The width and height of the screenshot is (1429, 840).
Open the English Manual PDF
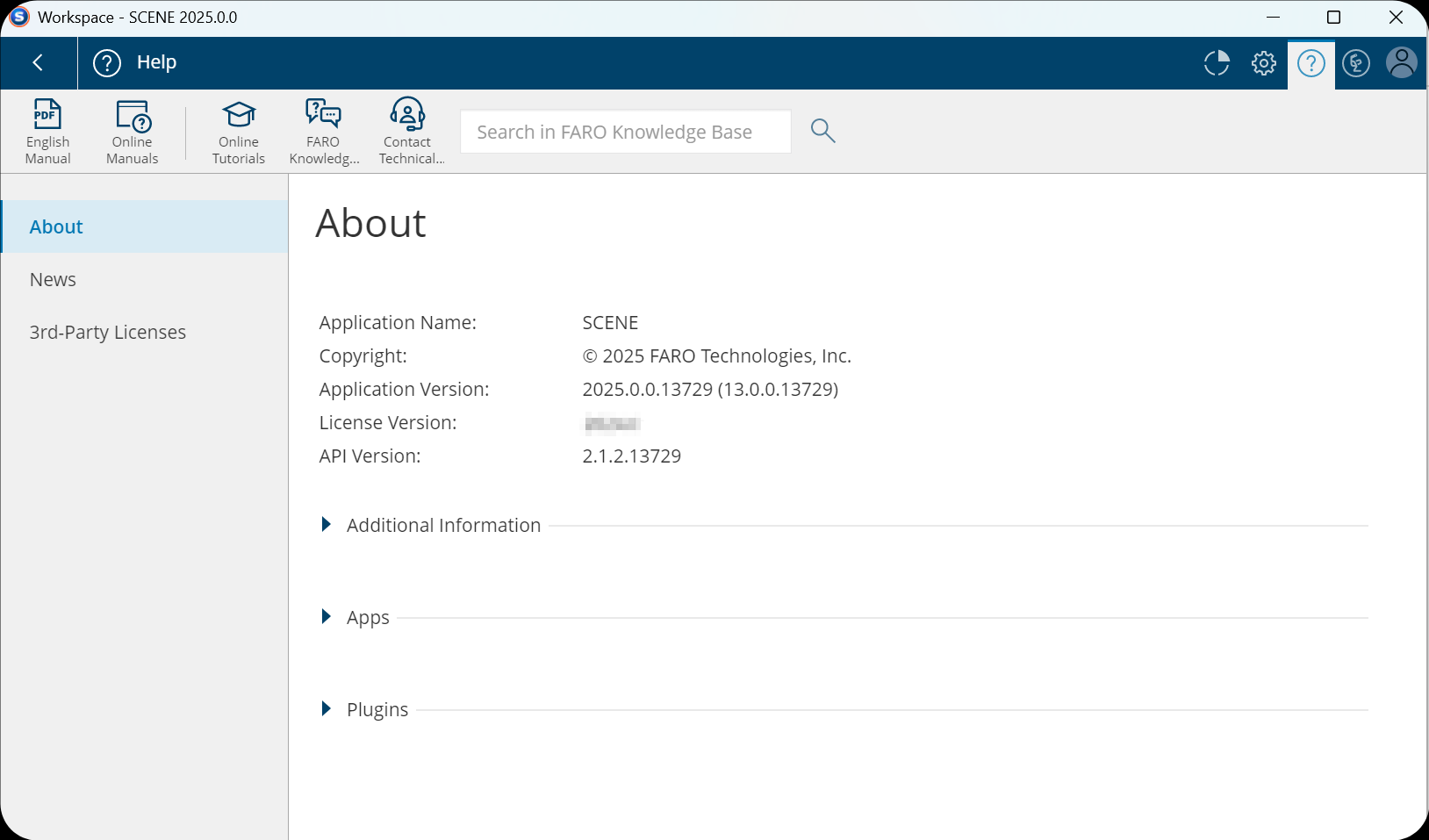47,132
